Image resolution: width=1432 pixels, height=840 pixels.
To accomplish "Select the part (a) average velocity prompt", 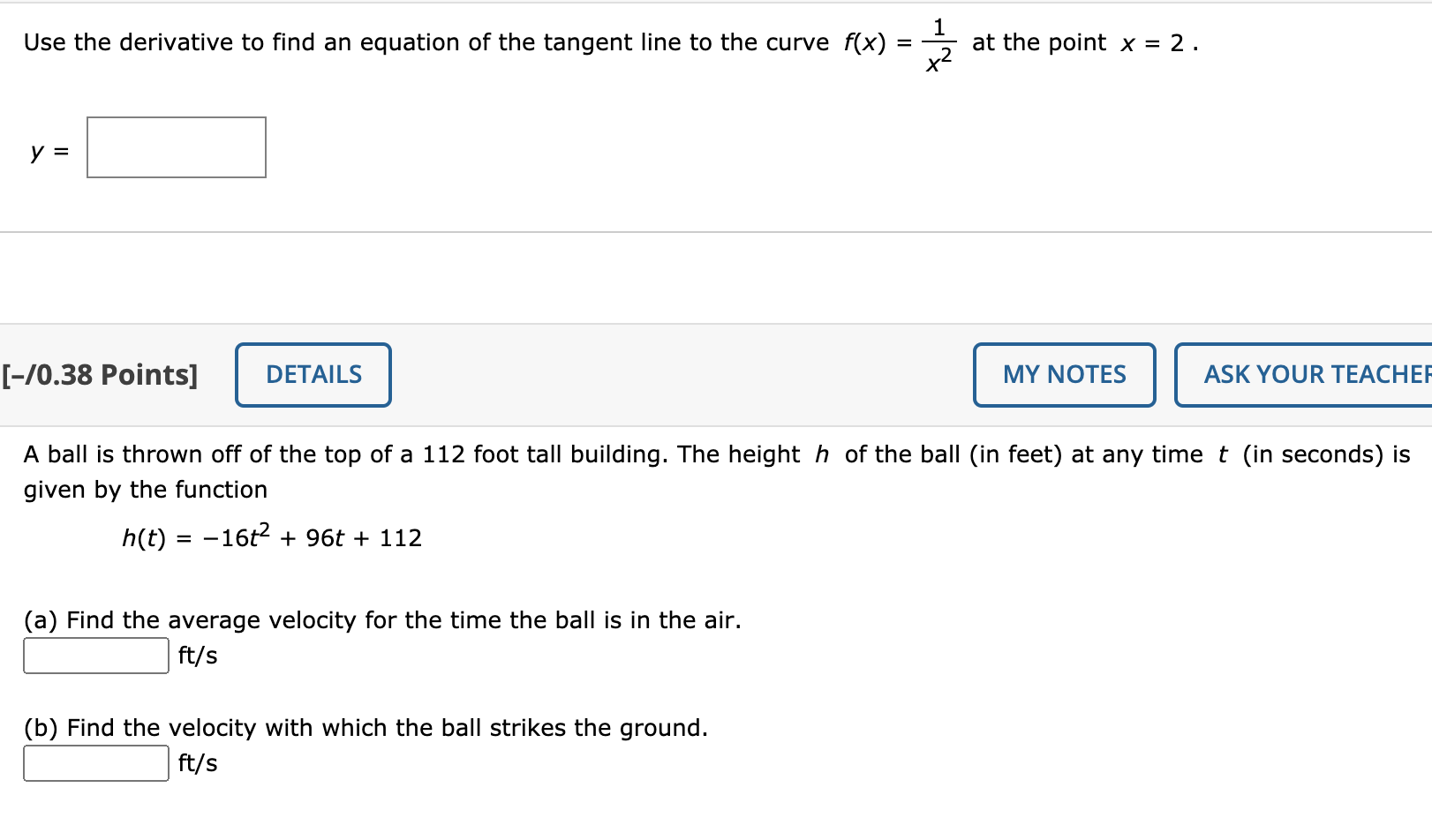I will [382, 619].
